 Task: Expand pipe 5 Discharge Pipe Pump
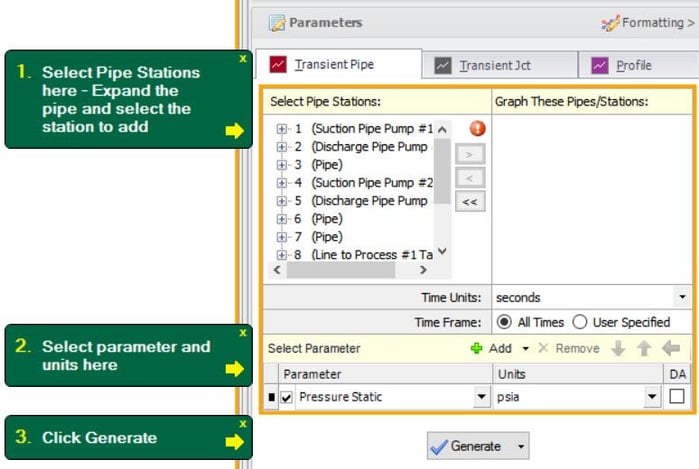coord(281,201)
